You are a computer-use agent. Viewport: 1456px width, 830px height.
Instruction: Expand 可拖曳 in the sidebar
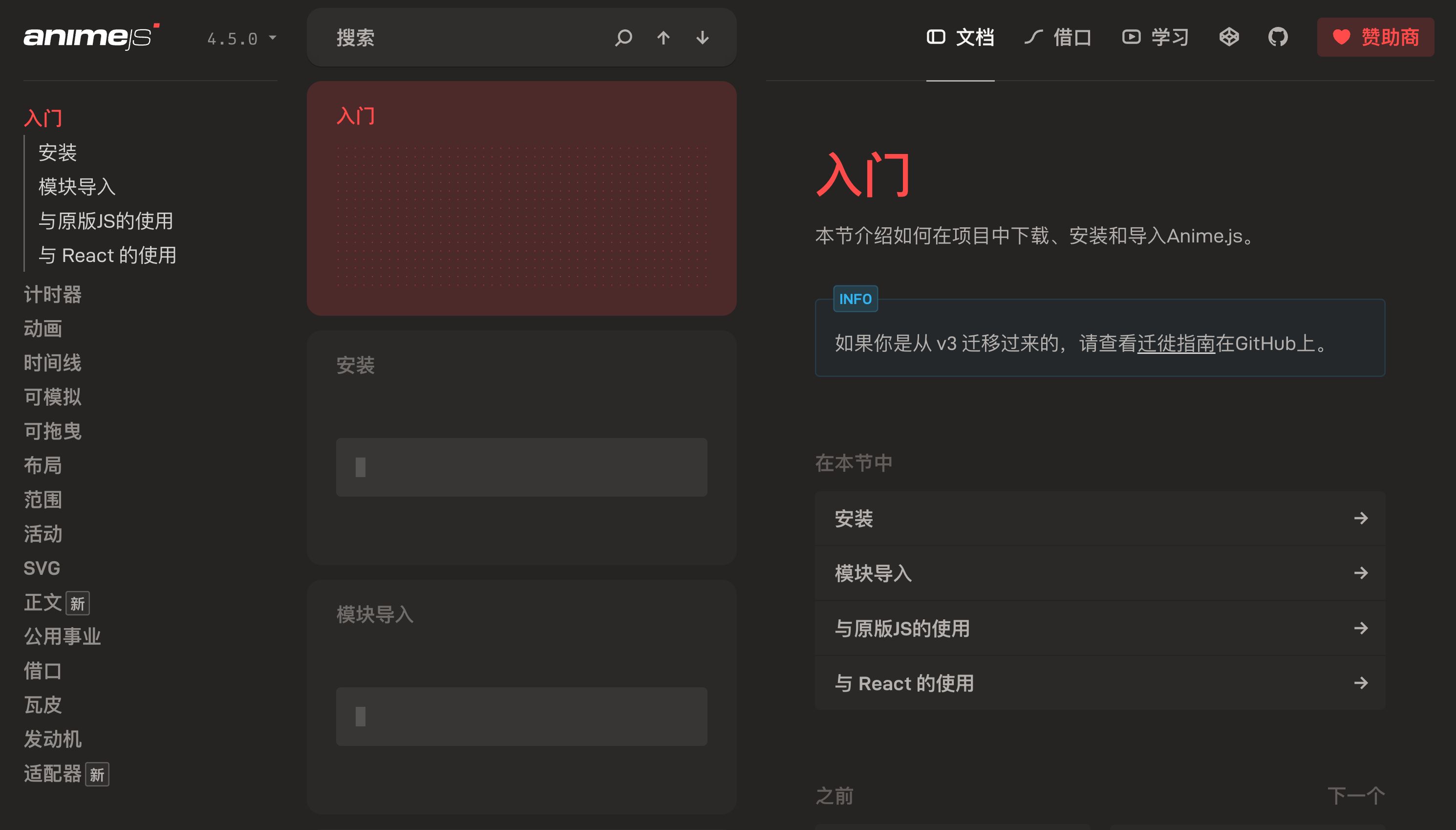click(52, 432)
